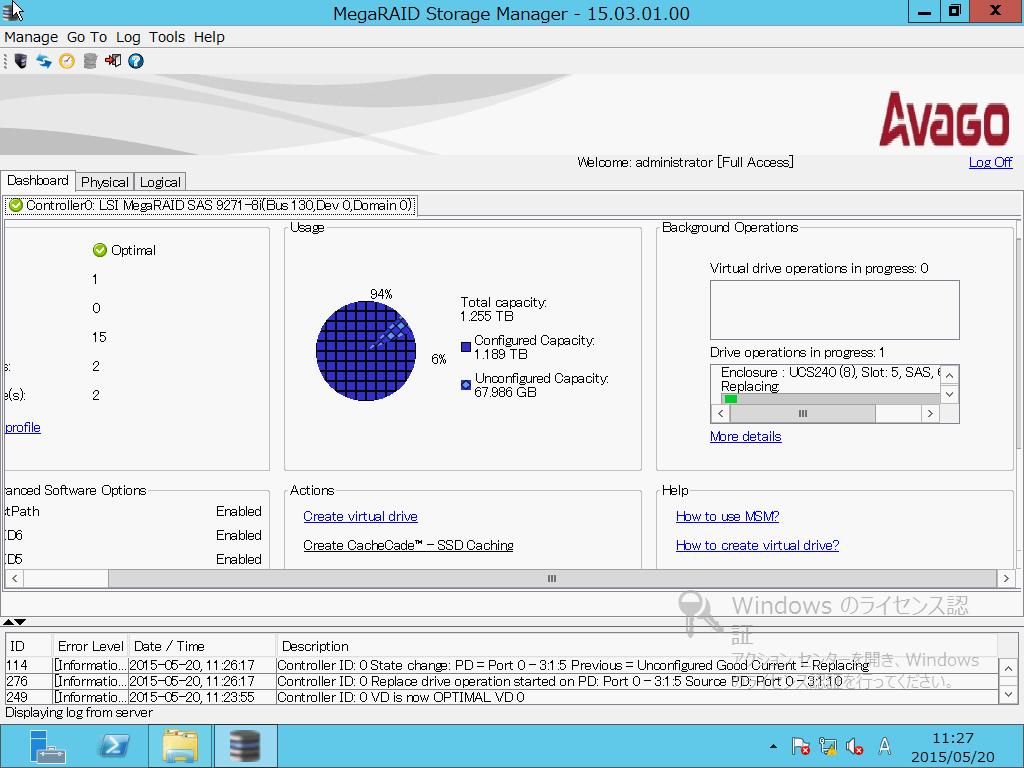The width and height of the screenshot is (1024, 768).
Task: Select the Controller0 LSI MegaRAID tab
Action: tap(211, 206)
